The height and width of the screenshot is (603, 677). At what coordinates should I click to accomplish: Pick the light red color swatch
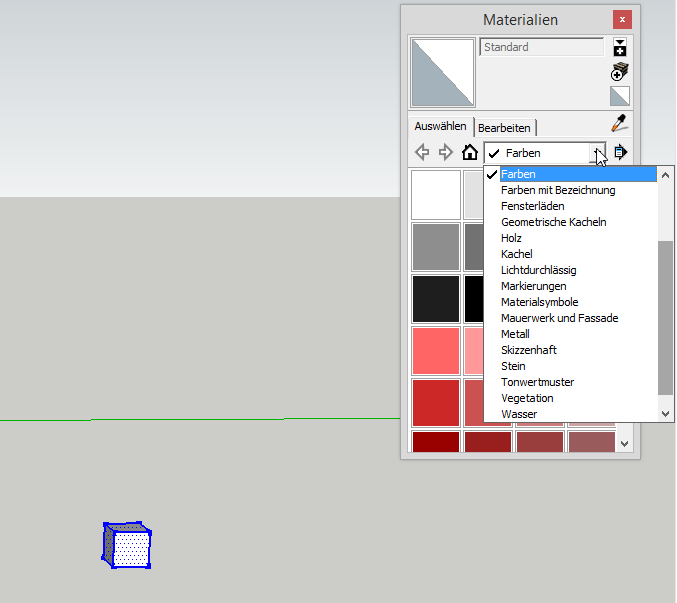point(436,351)
